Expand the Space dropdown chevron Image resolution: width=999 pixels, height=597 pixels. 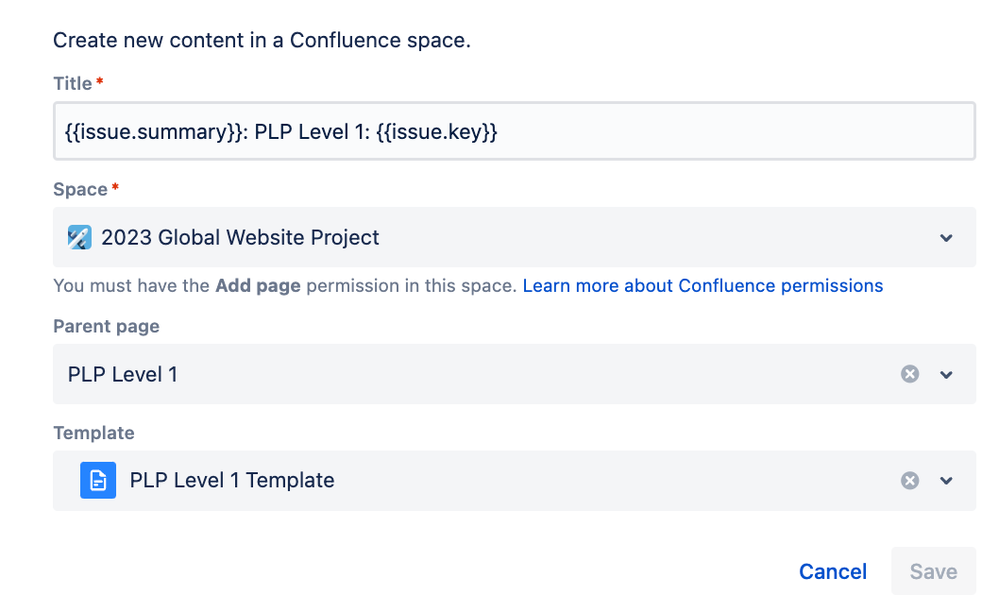click(x=947, y=238)
